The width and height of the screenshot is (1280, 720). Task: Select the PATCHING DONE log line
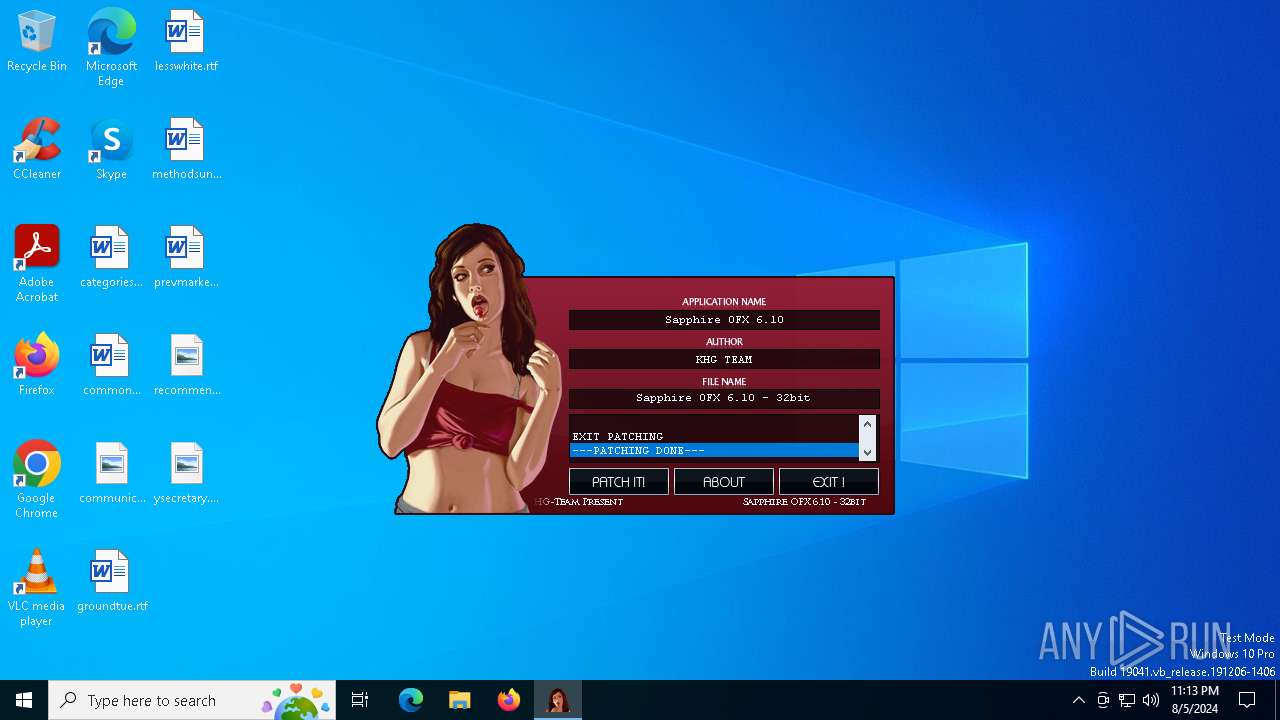pyautogui.click(x=714, y=451)
